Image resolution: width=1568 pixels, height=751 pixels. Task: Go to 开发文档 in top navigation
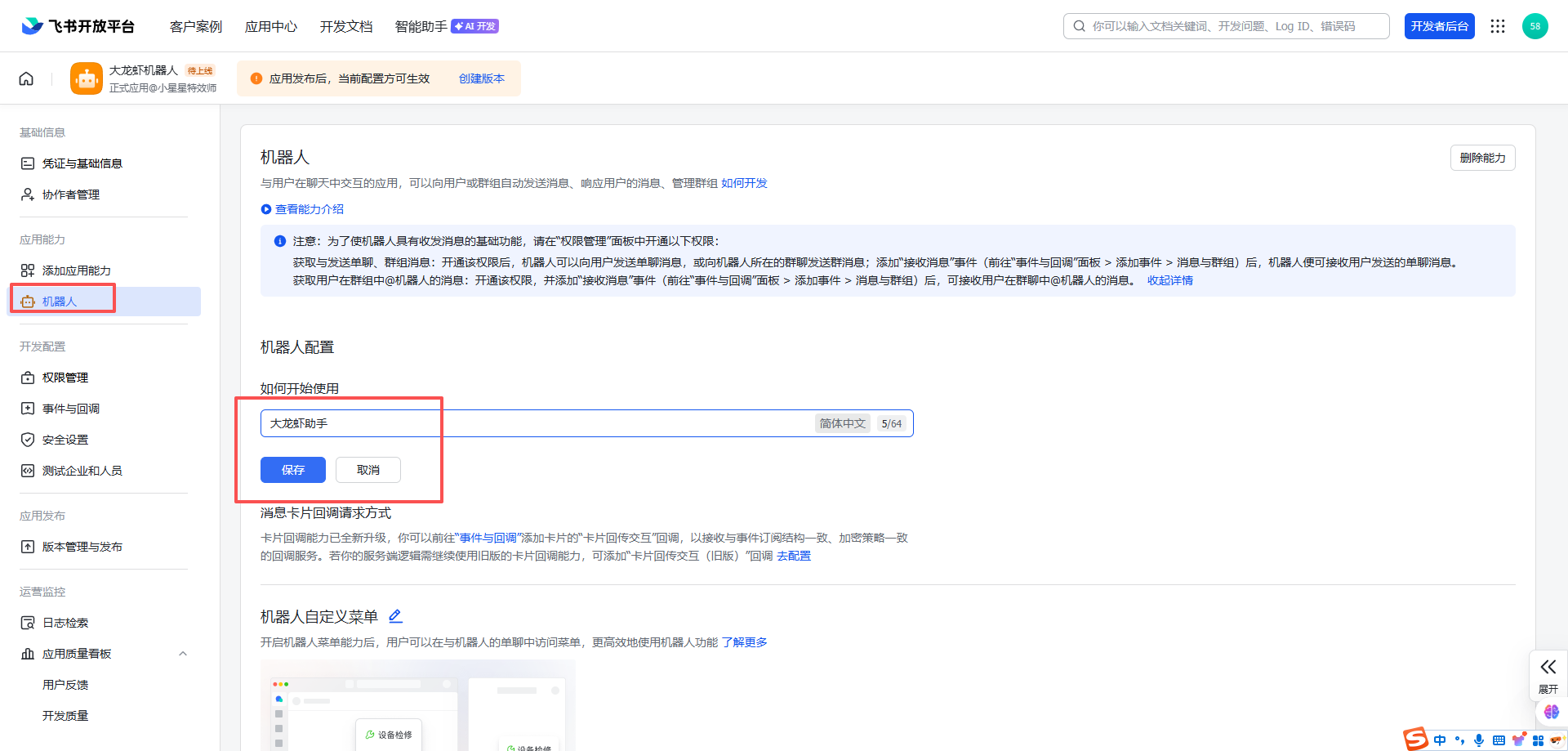pyautogui.click(x=346, y=26)
